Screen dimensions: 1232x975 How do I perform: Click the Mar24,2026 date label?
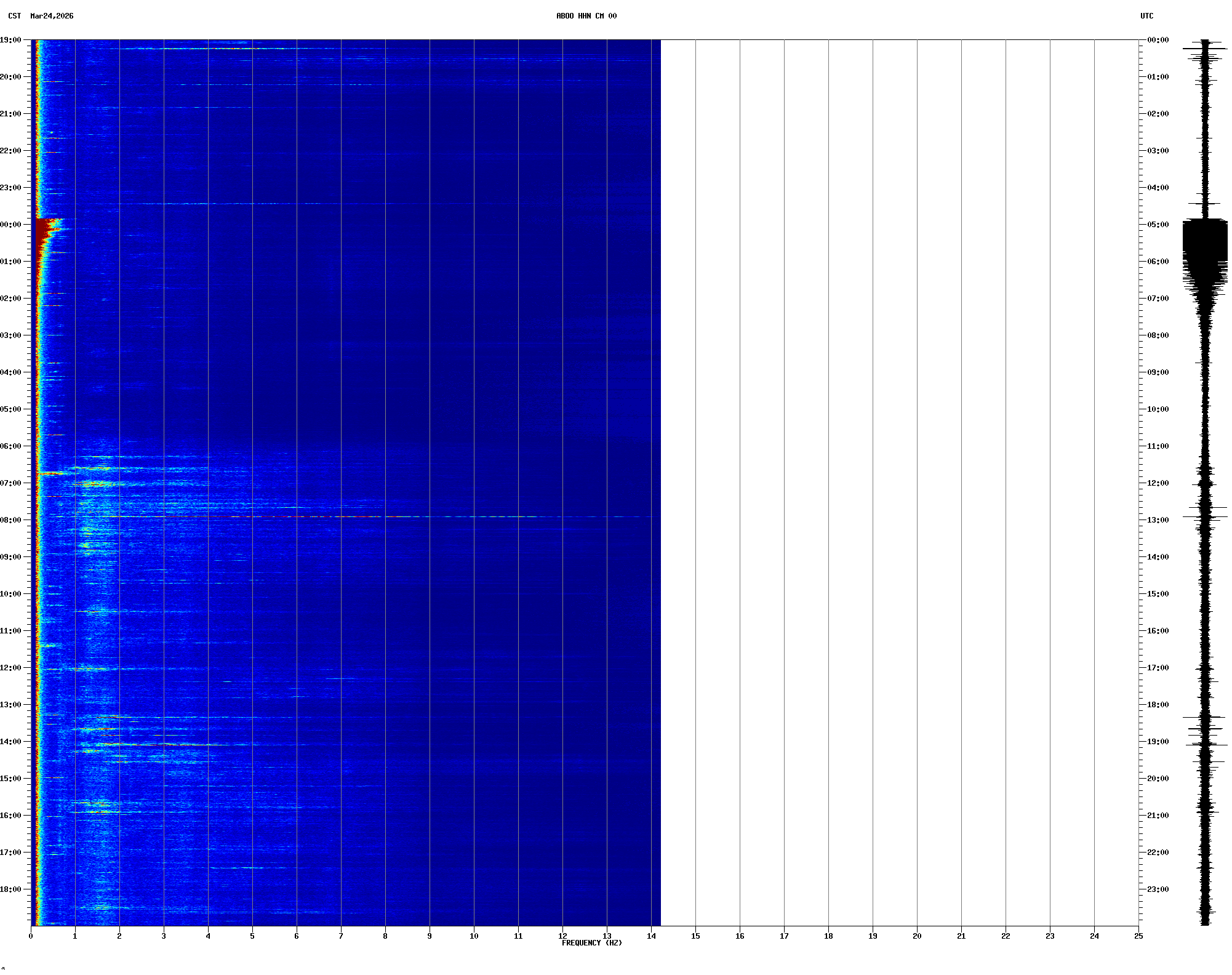(x=52, y=16)
